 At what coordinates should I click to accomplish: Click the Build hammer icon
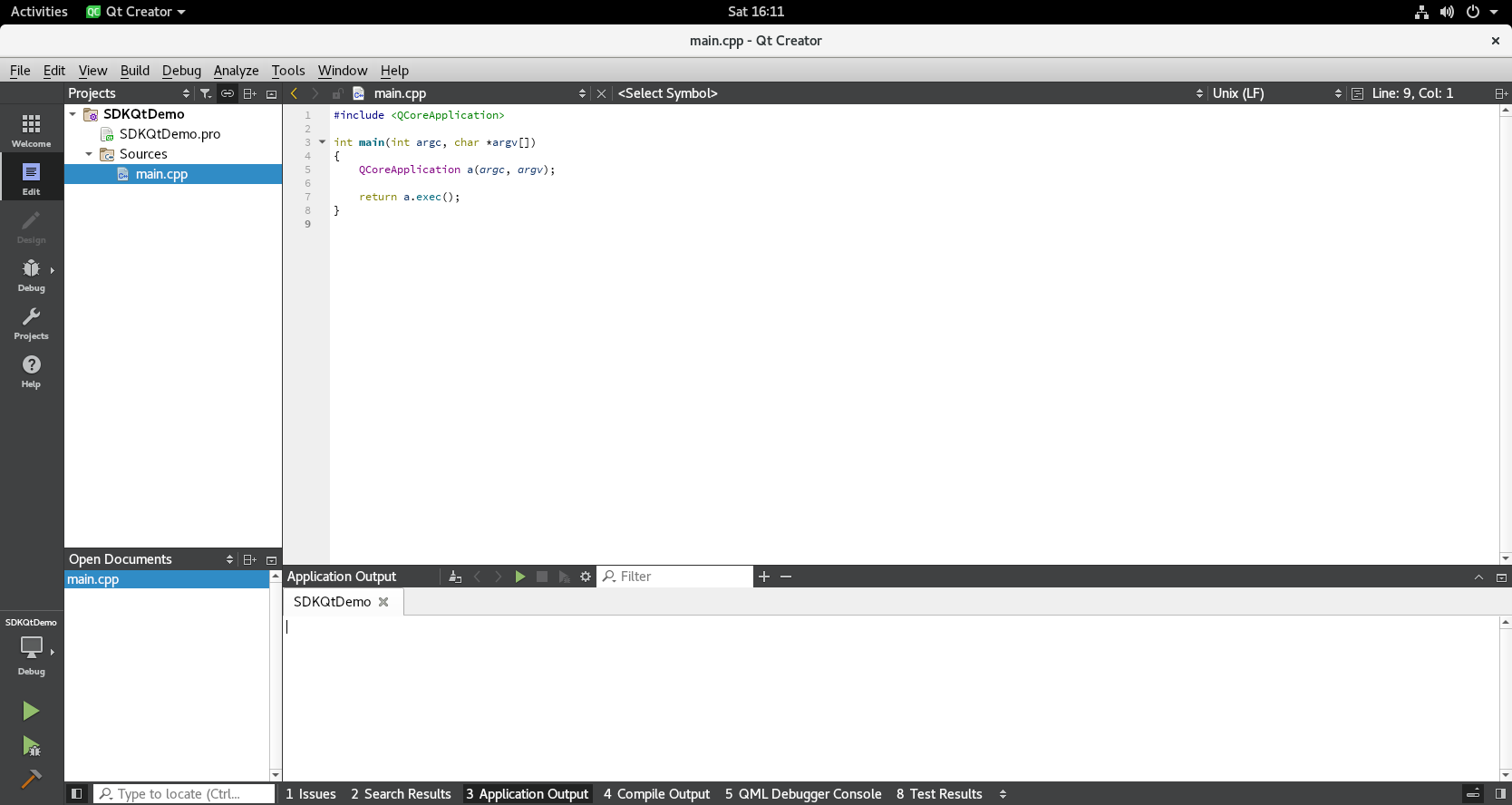tap(31, 779)
